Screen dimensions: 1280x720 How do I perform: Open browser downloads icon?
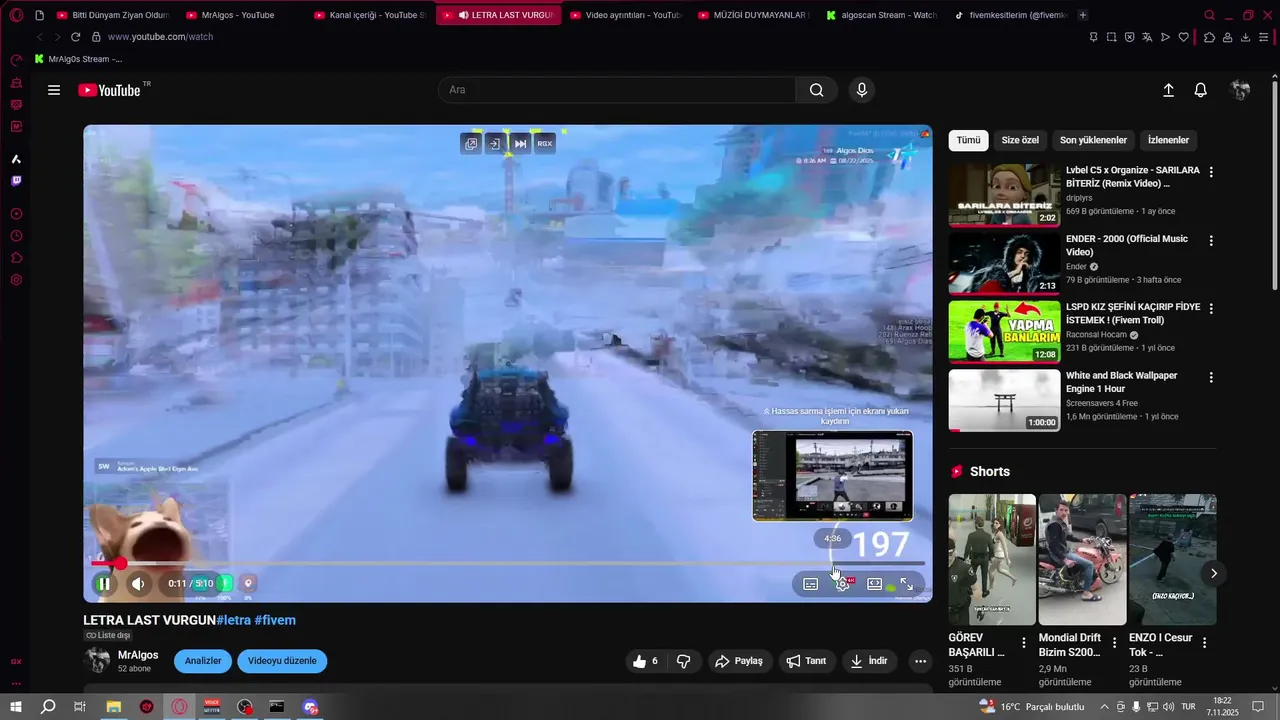coord(1246,37)
